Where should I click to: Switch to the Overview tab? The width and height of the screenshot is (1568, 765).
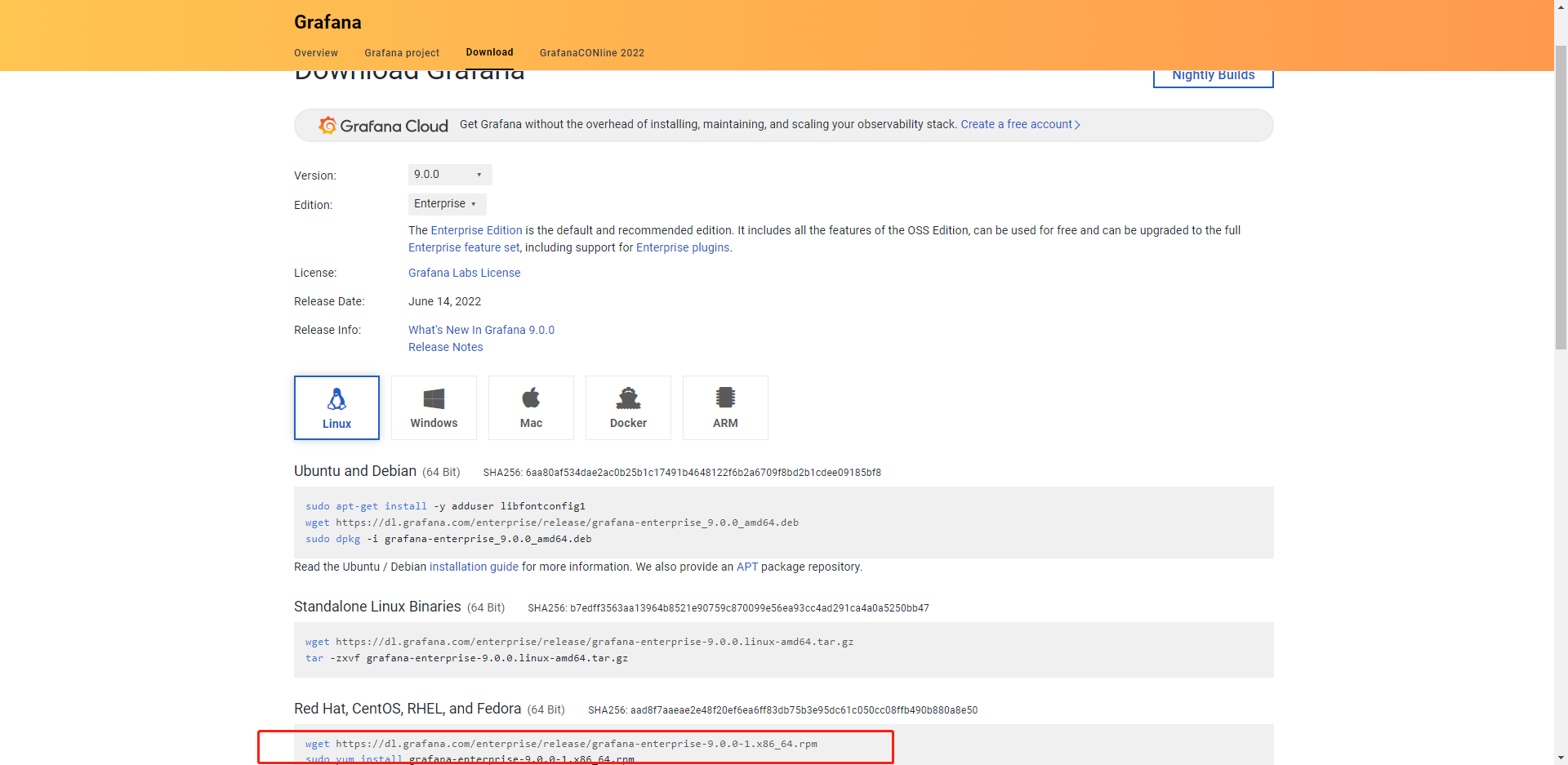point(316,53)
